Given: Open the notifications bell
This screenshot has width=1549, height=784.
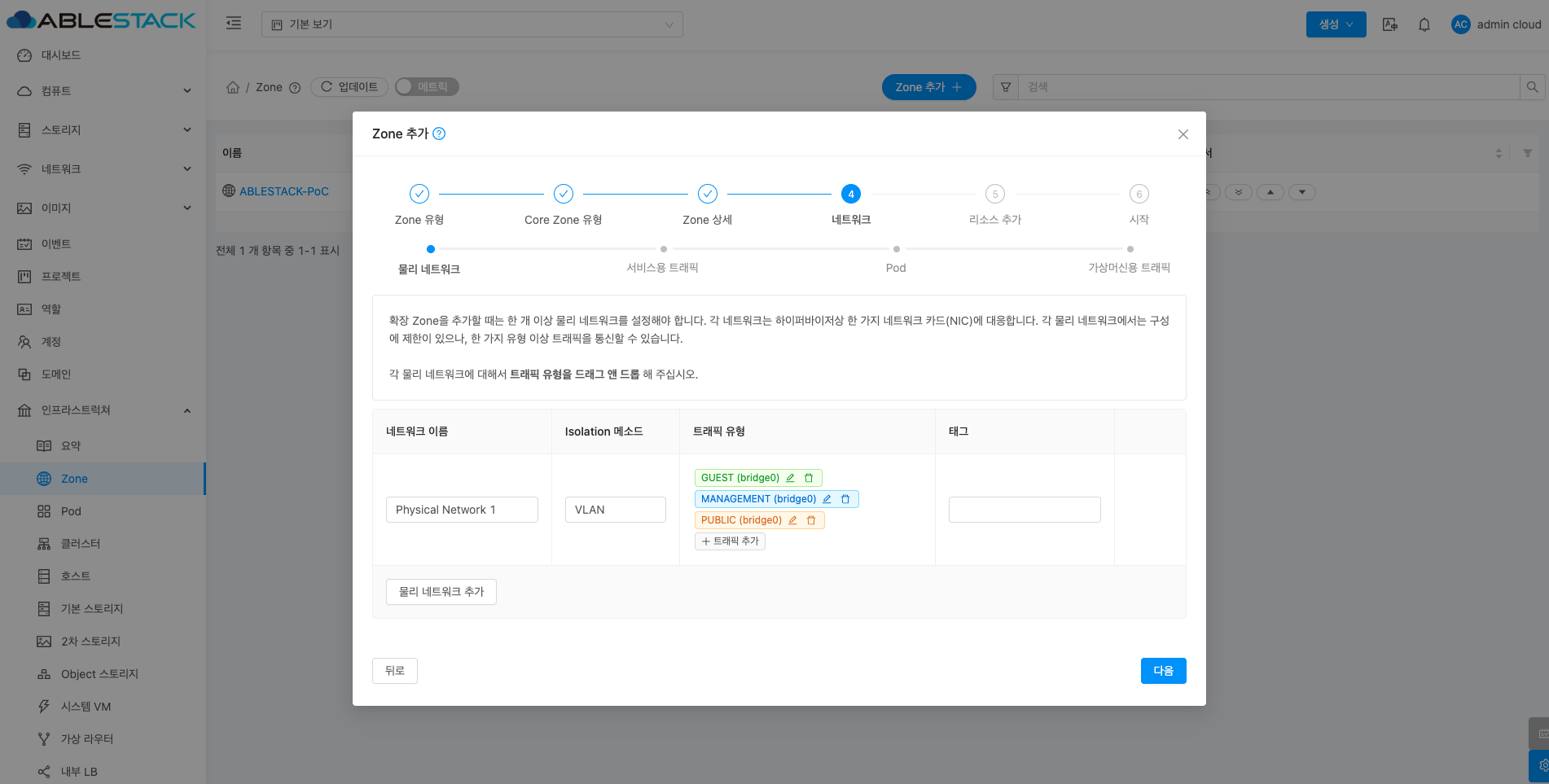Looking at the screenshot, I should click(1424, 24).
